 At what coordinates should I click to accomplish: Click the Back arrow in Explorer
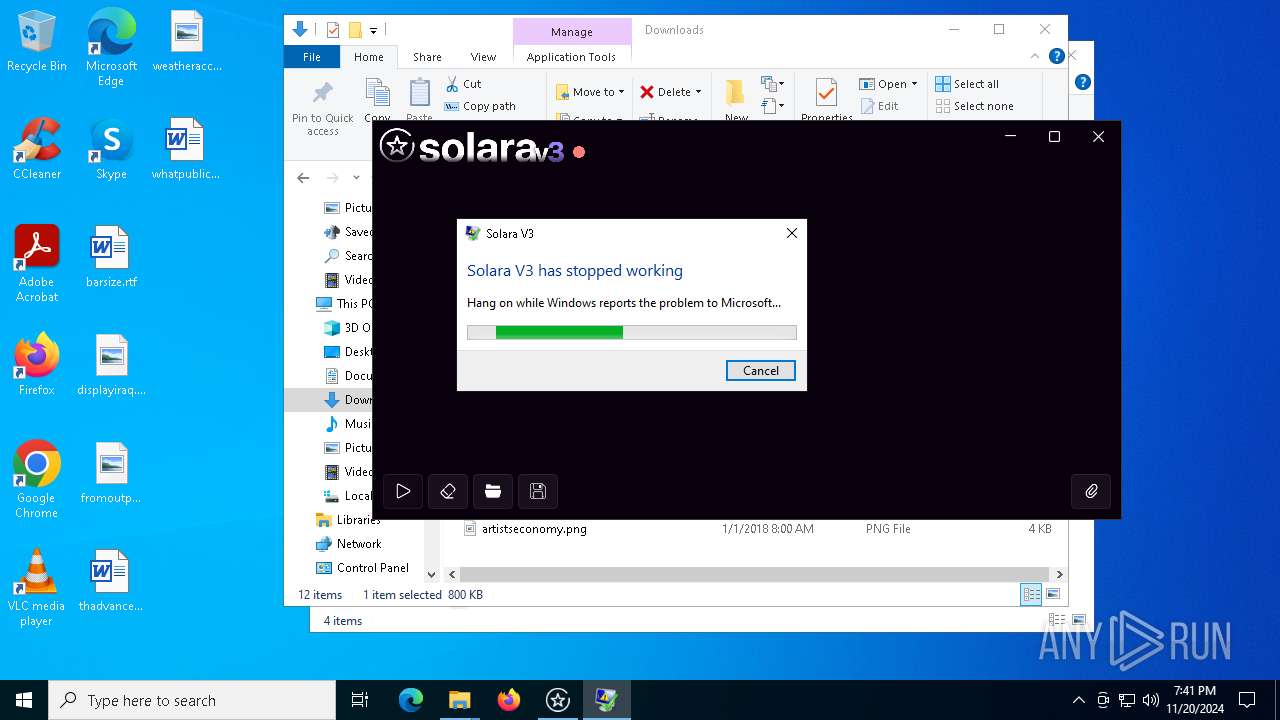point(303,178)
